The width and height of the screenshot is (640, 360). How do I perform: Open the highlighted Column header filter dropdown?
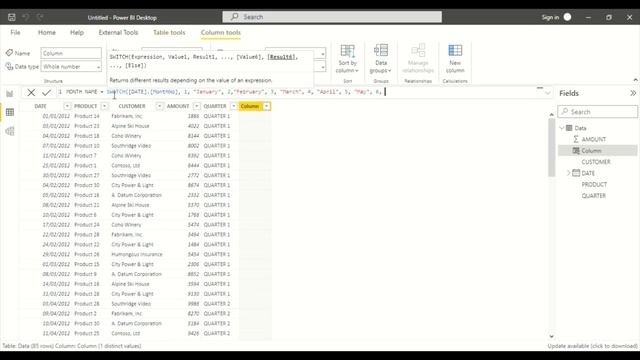267,106
